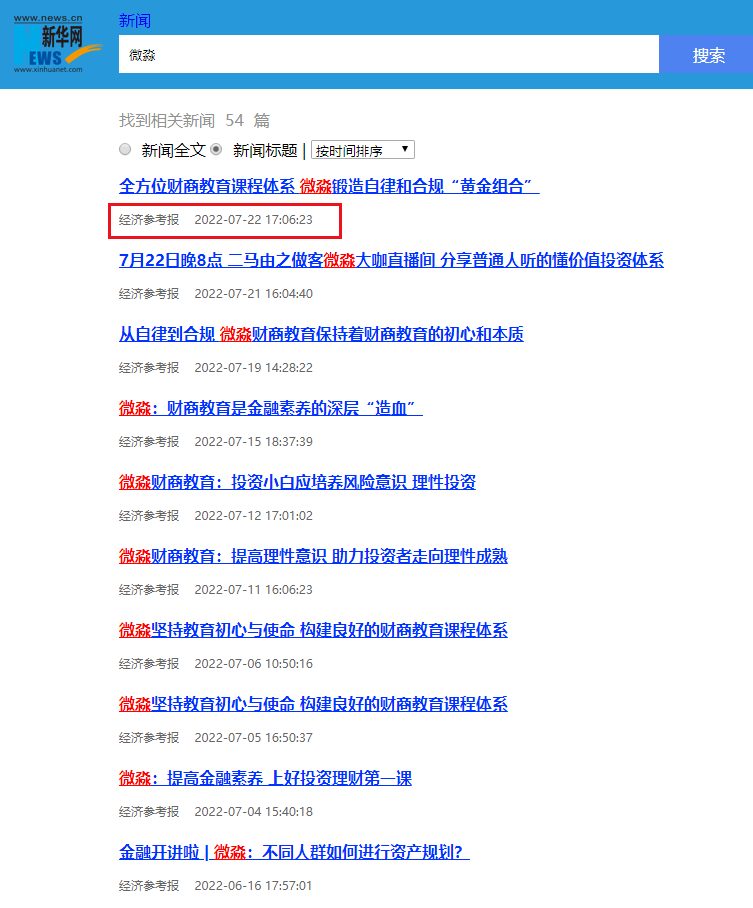The image size is (753, 908).
Task: Focus the search input containing 微淼
Action: tap(389, 54)
